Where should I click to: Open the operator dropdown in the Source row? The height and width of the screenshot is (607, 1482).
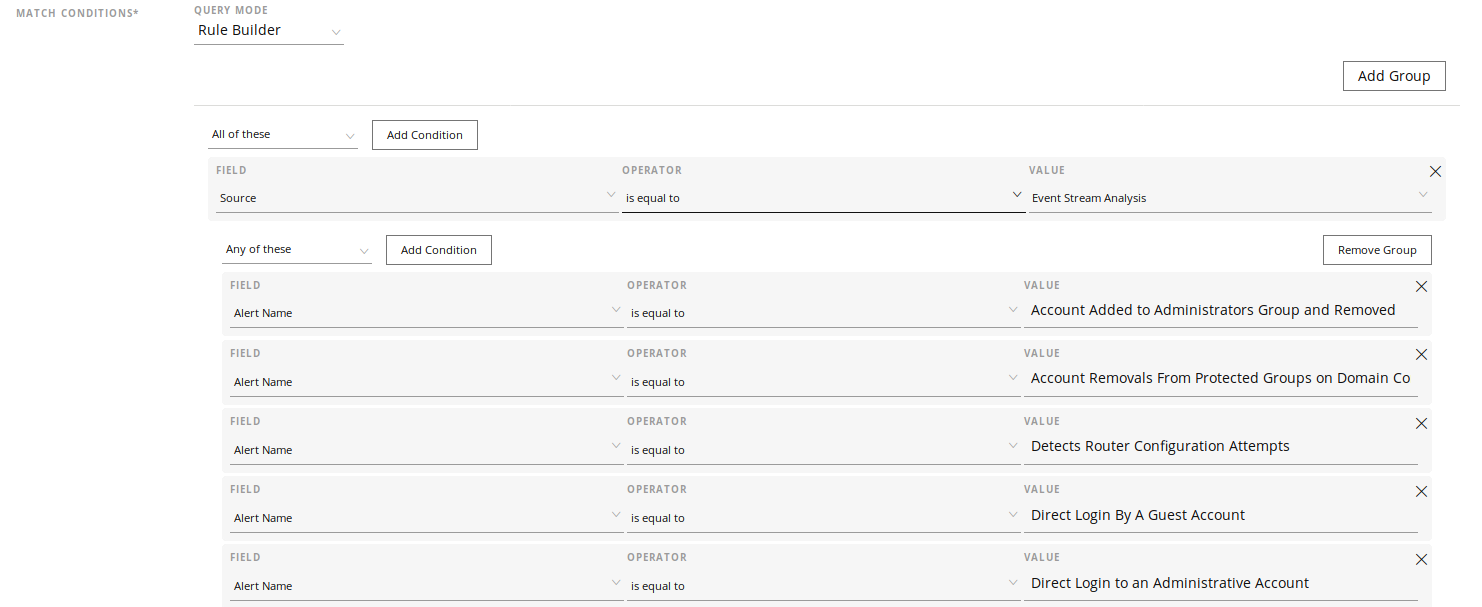click(822, 198)
